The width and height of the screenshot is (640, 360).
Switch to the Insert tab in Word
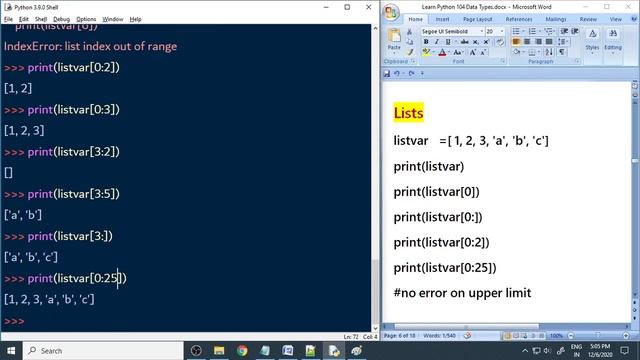442,19
